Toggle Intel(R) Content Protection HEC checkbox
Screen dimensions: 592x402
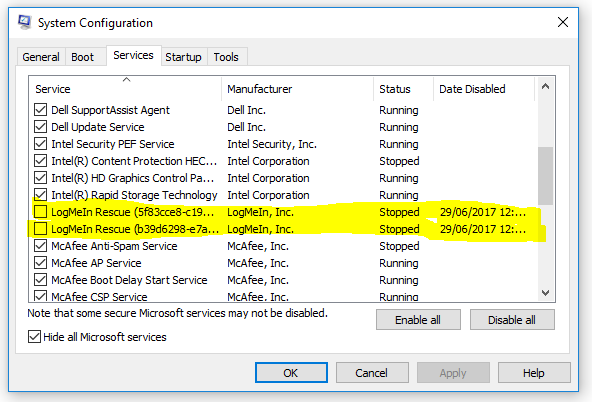(x=40, y=161)
